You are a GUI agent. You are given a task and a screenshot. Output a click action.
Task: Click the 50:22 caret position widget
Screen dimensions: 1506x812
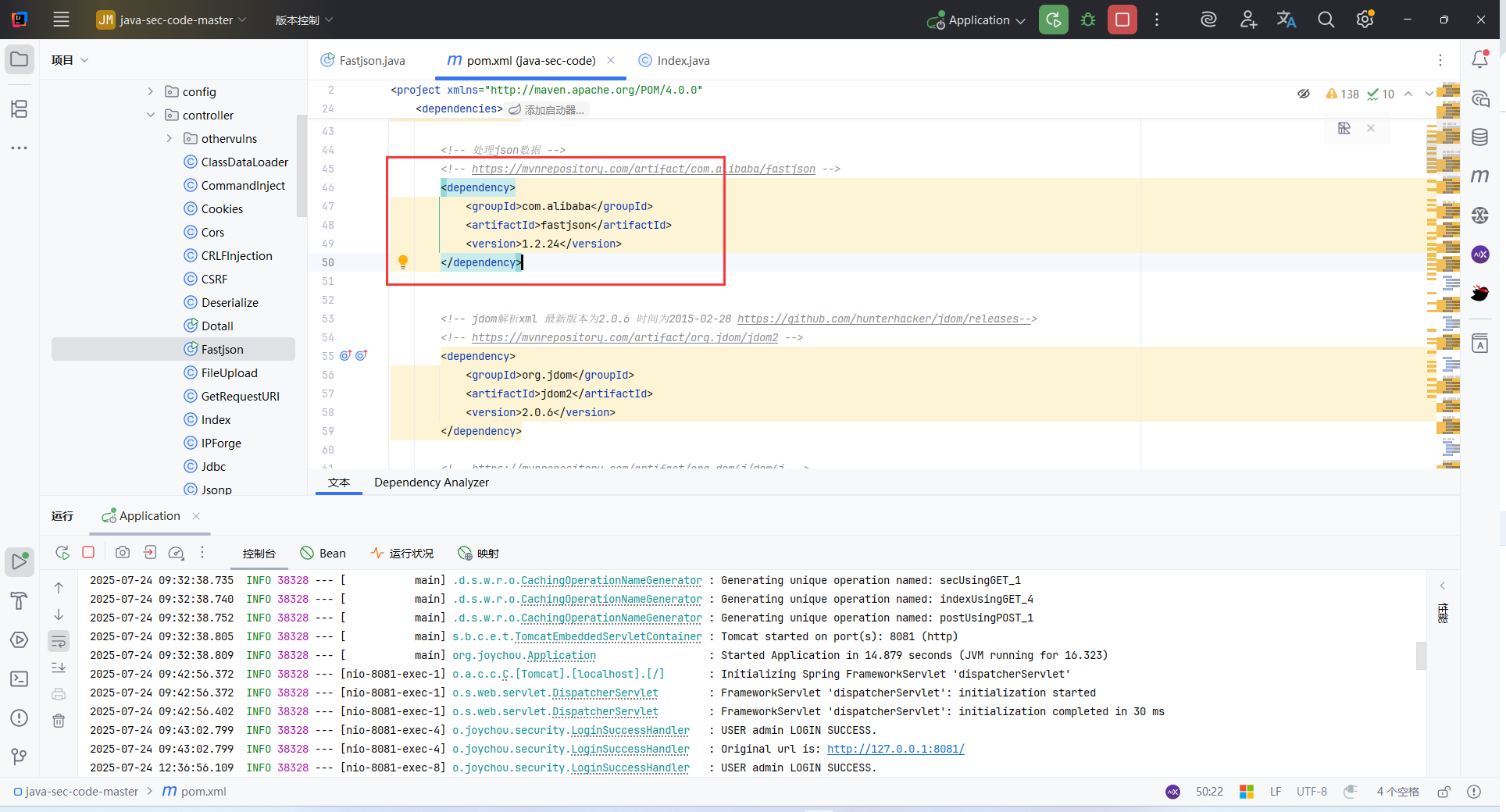point(1209,792)
